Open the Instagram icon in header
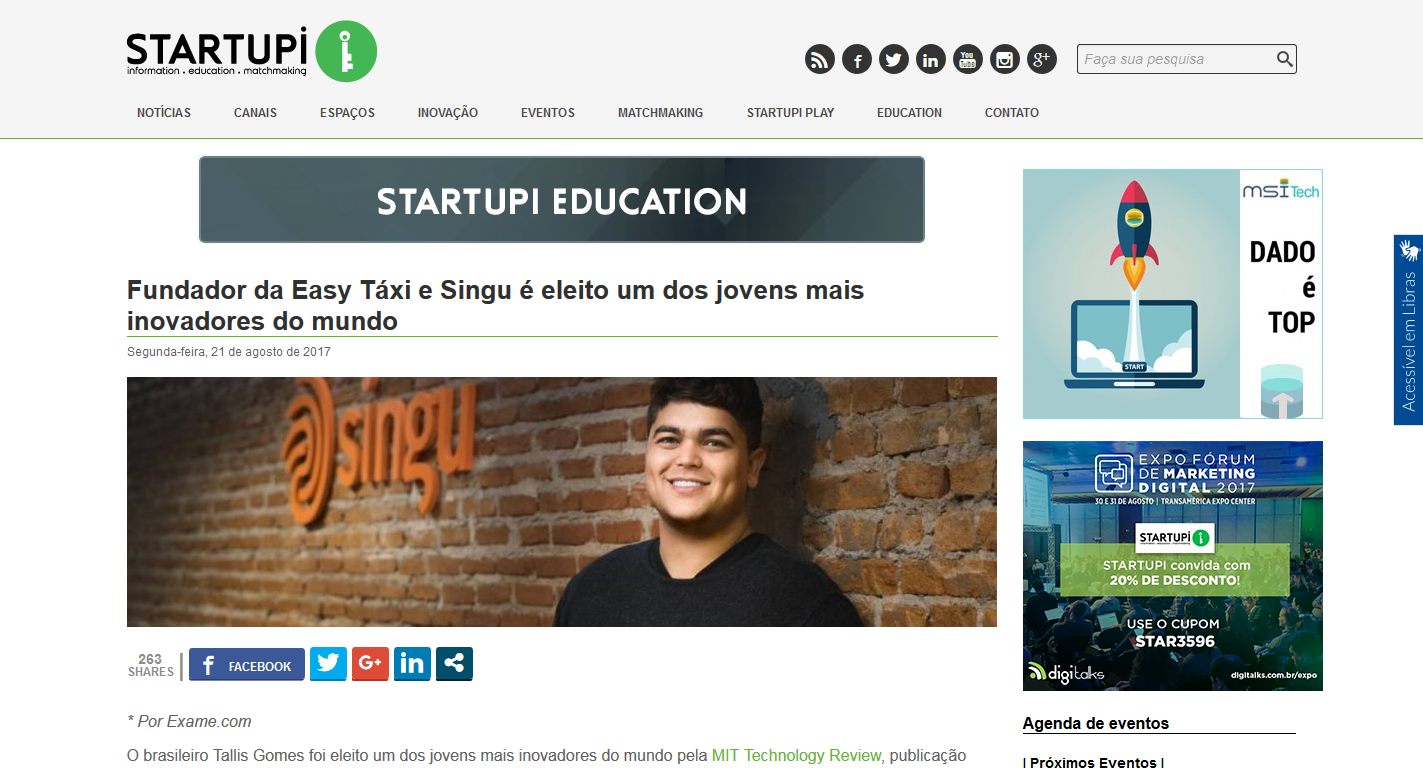Screen dimensions: 1423x768 pyautogui.click(x=1005, y=60)
